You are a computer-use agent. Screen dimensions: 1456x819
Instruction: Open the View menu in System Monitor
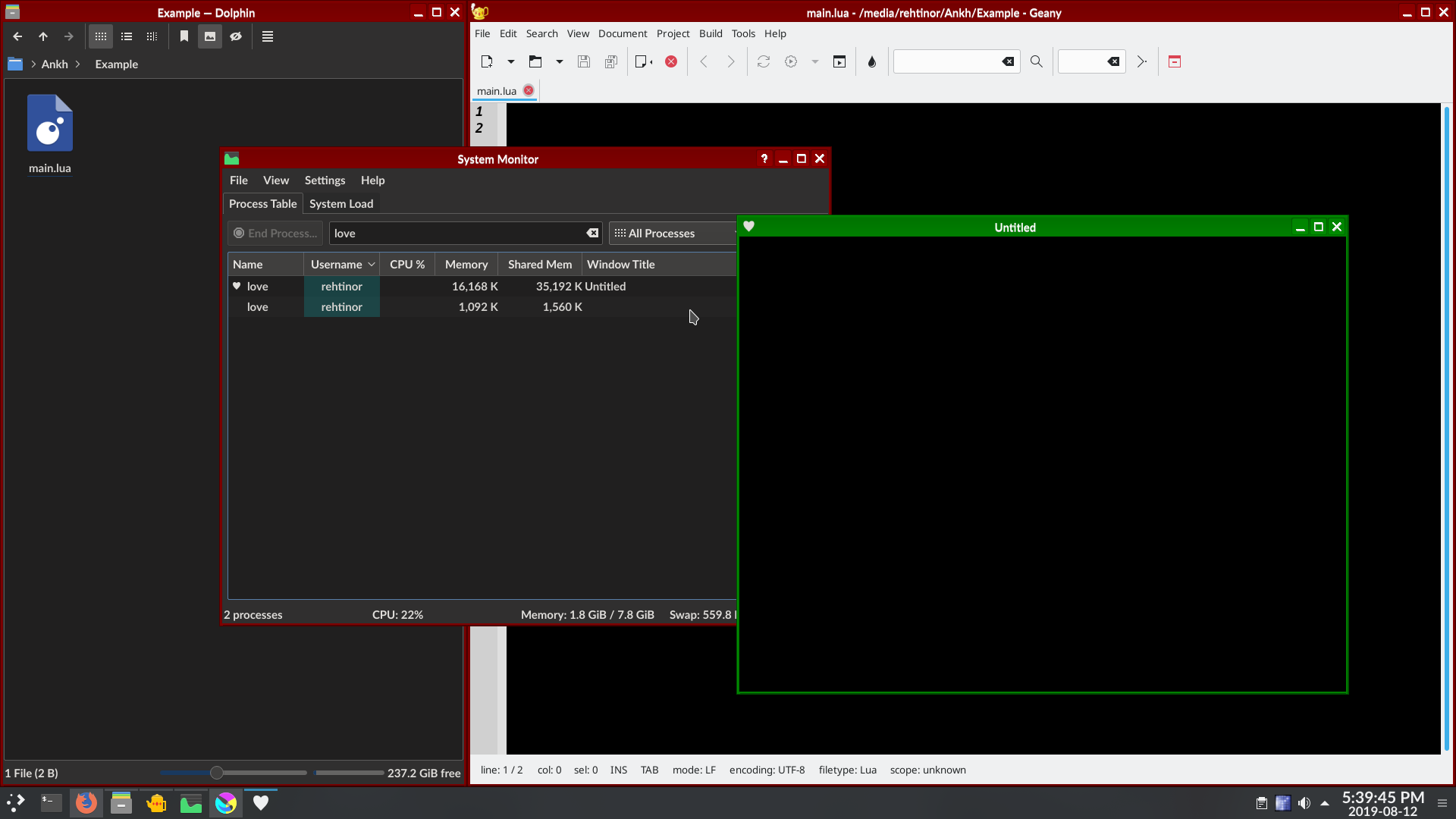276,179
